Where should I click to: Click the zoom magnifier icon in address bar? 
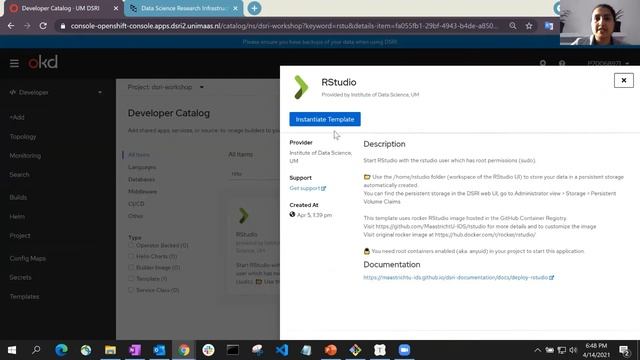513,26
